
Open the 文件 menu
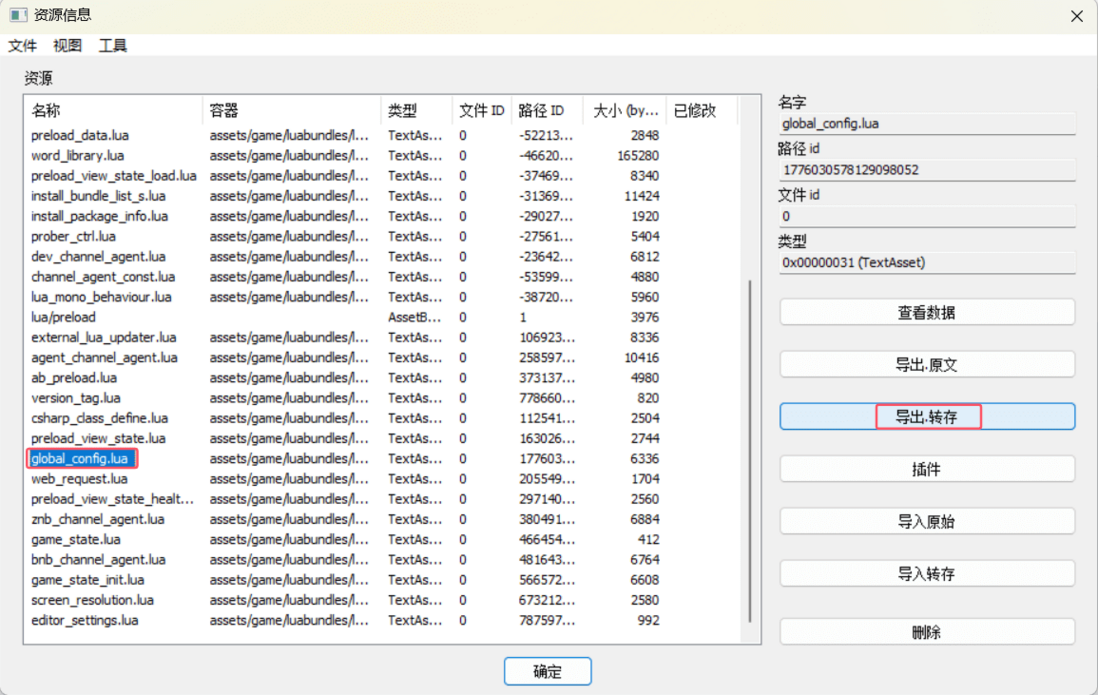coord(22,46)
